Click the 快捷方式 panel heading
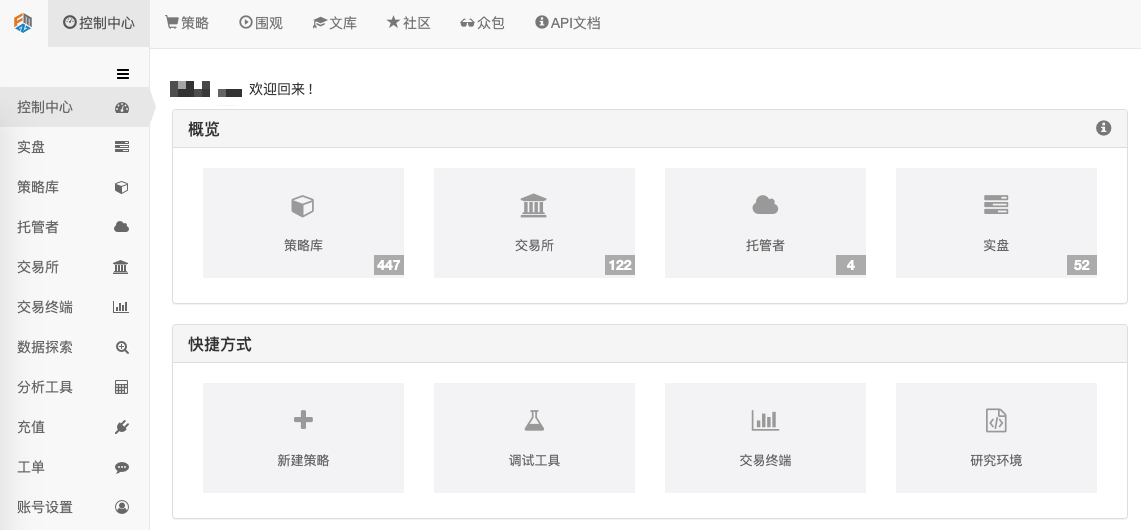The width and height of the screenshot is (1141, 530). [220, 344]
